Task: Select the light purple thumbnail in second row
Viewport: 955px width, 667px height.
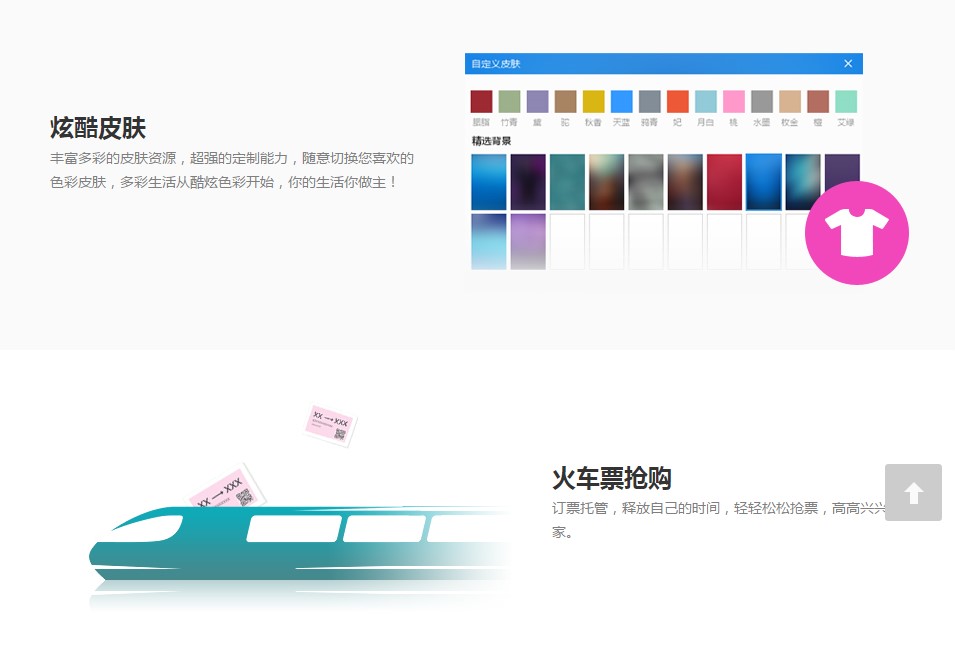Action: click(528, 242)
